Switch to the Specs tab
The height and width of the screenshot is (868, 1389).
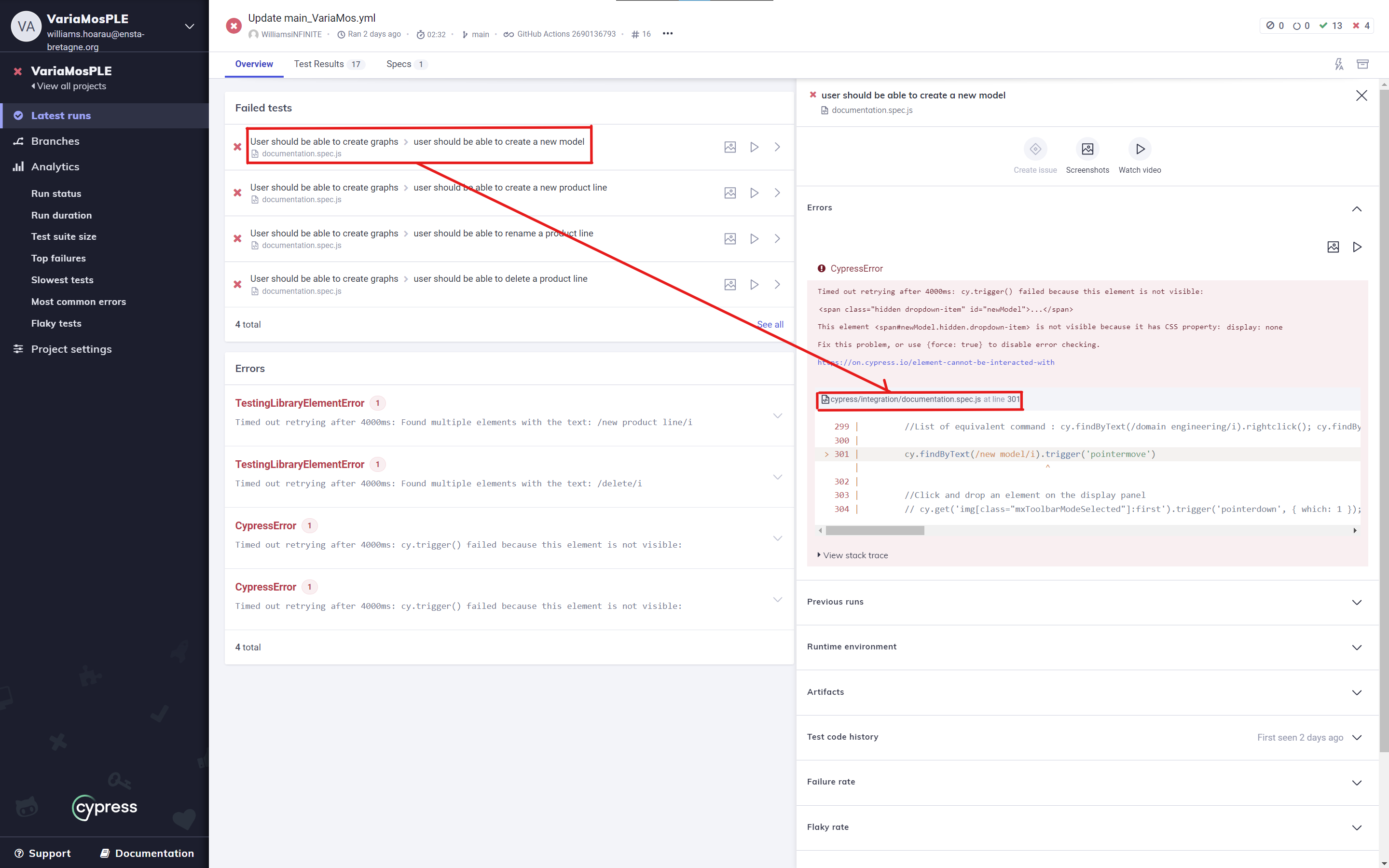(406, 64)
